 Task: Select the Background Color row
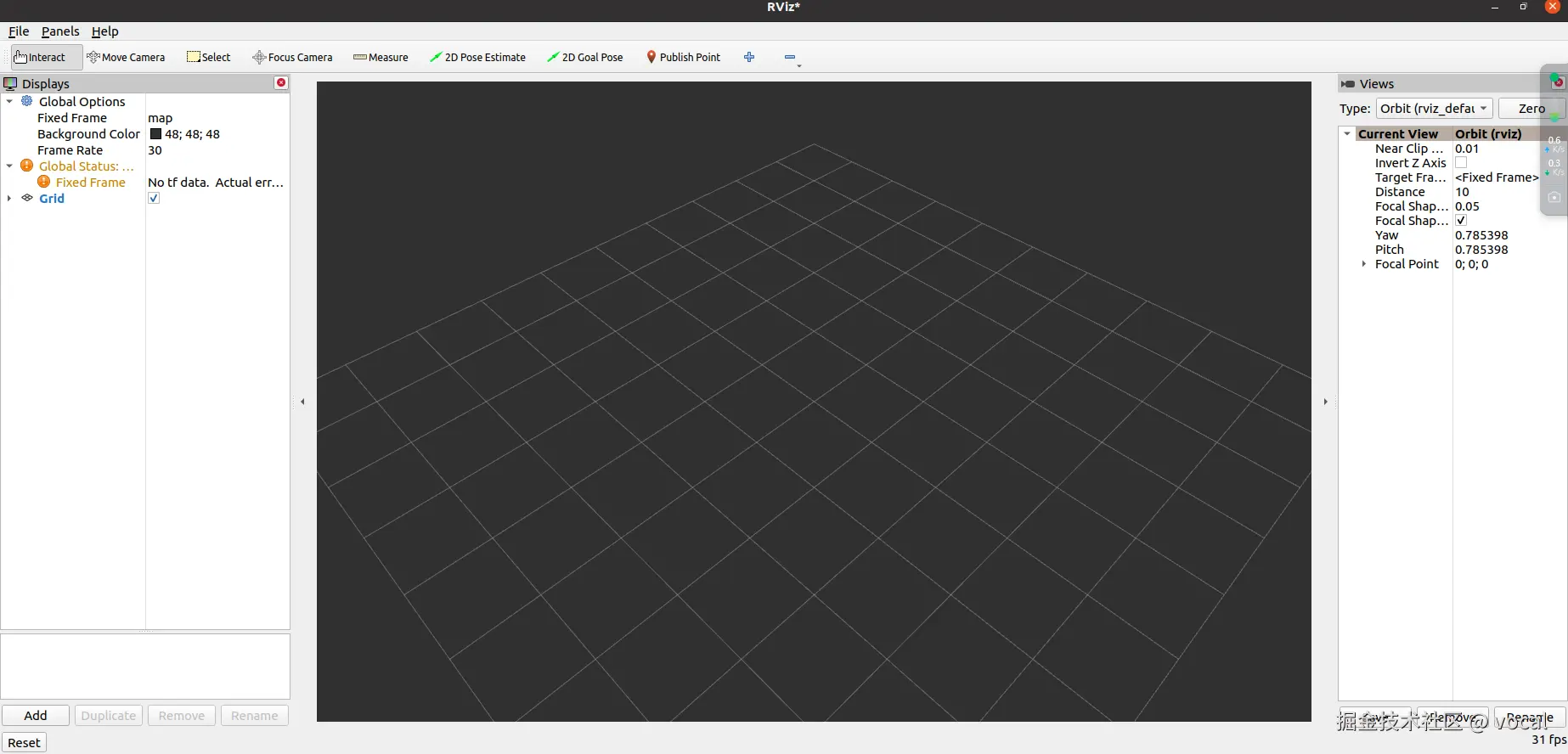(x=89, y=133)
